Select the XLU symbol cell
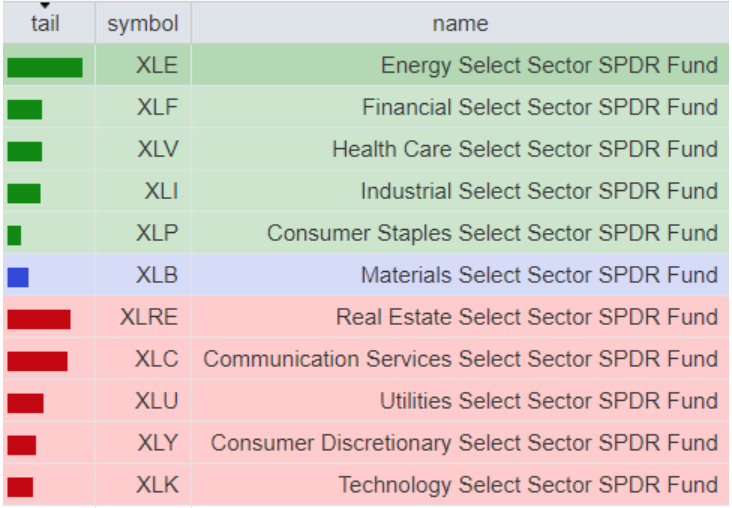 coord(156,402)
